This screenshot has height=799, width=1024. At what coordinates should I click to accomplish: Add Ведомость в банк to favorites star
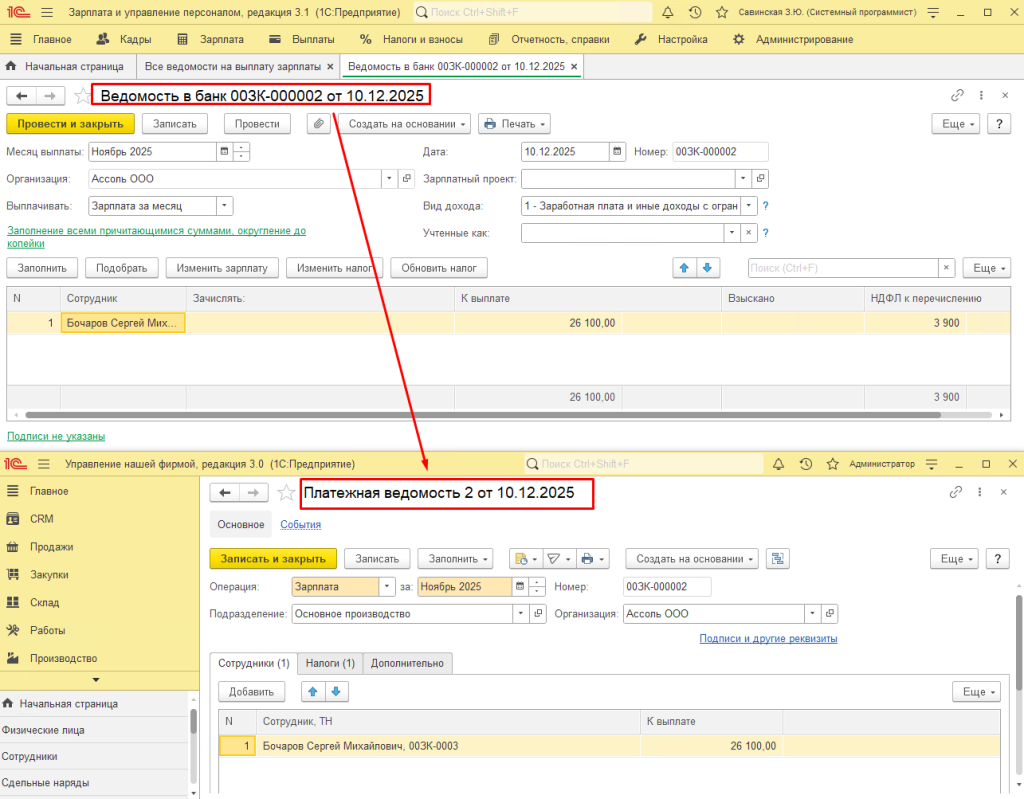[81, 96]
